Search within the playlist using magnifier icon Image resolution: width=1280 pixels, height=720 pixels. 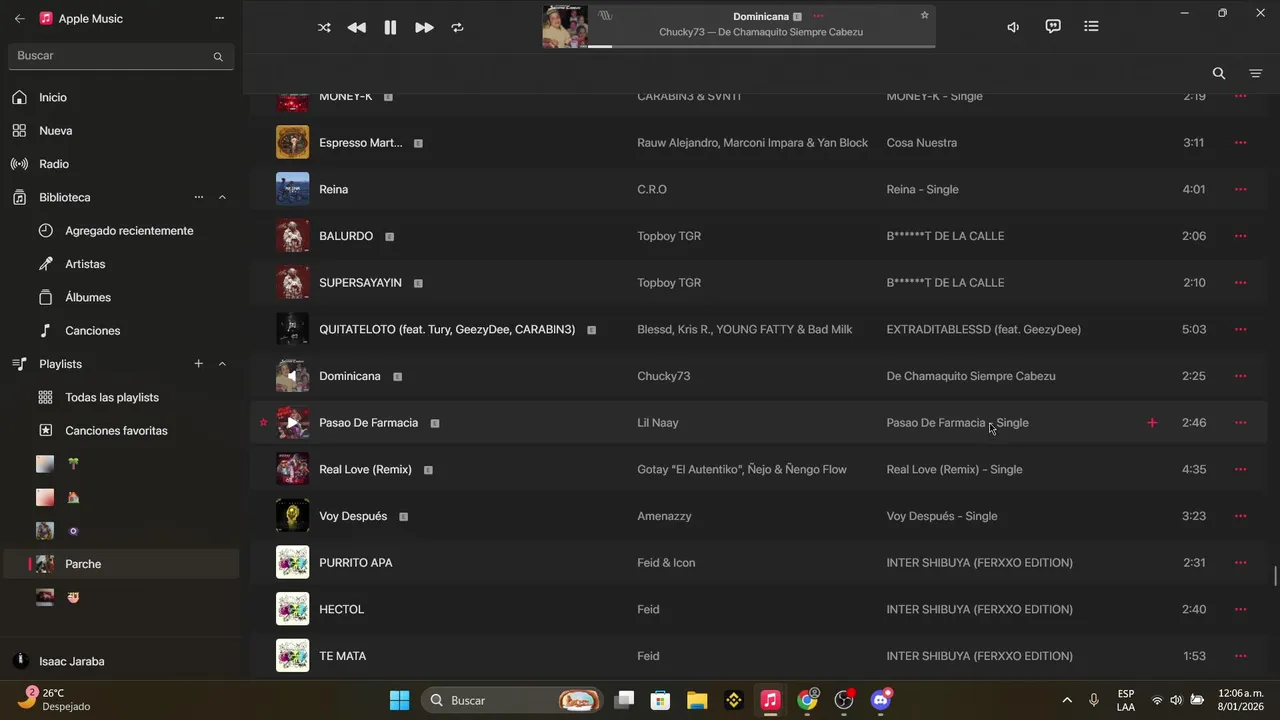(x=1219, y=73)
